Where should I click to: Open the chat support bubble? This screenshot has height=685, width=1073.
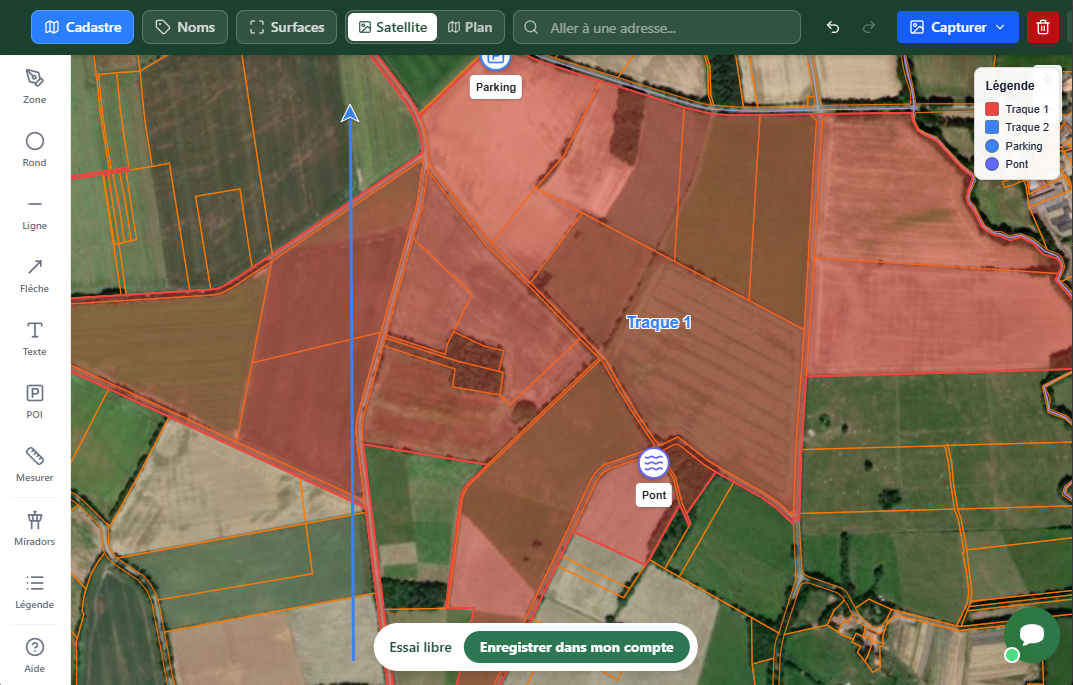pyautogui.click(x=1031, y=634)
